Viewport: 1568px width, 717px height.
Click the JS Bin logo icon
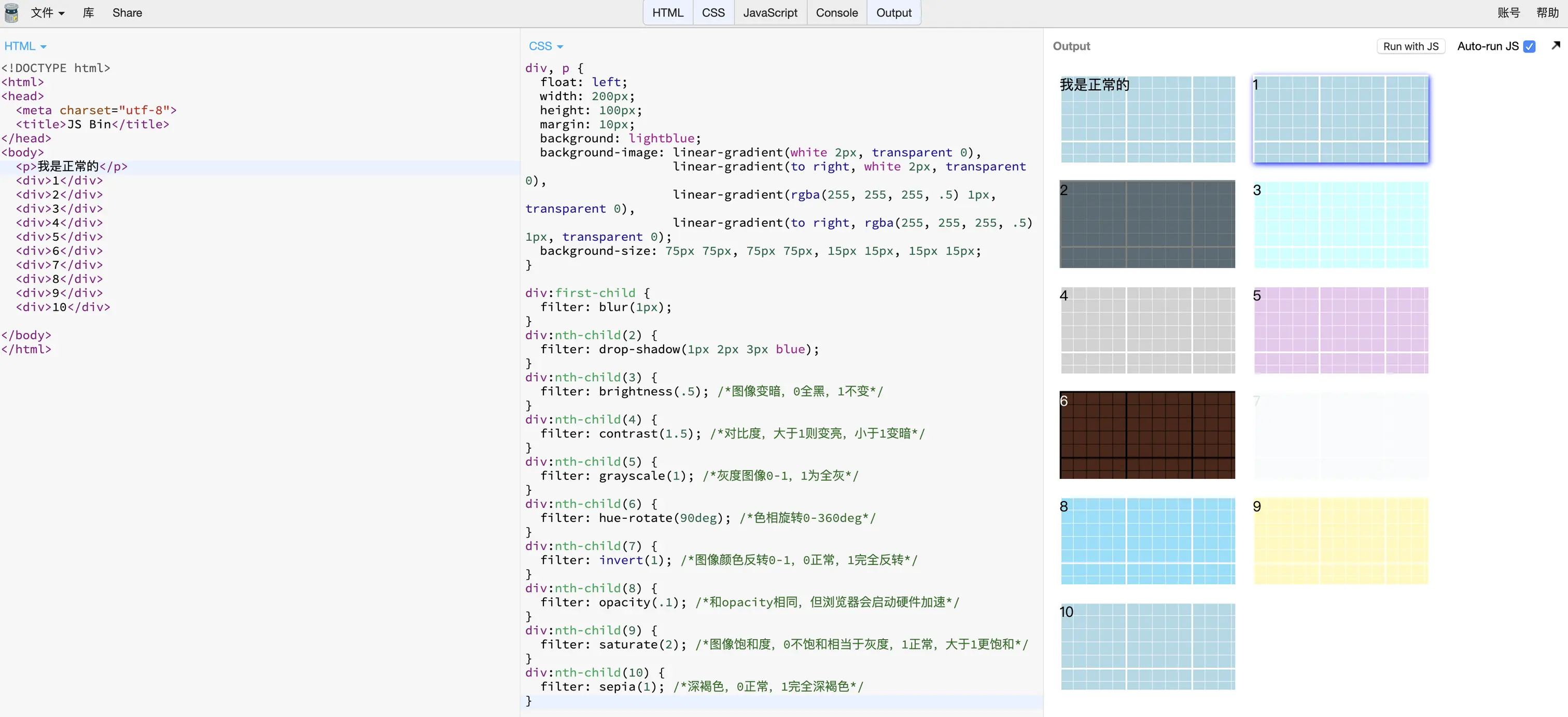[x=11, y=13]
